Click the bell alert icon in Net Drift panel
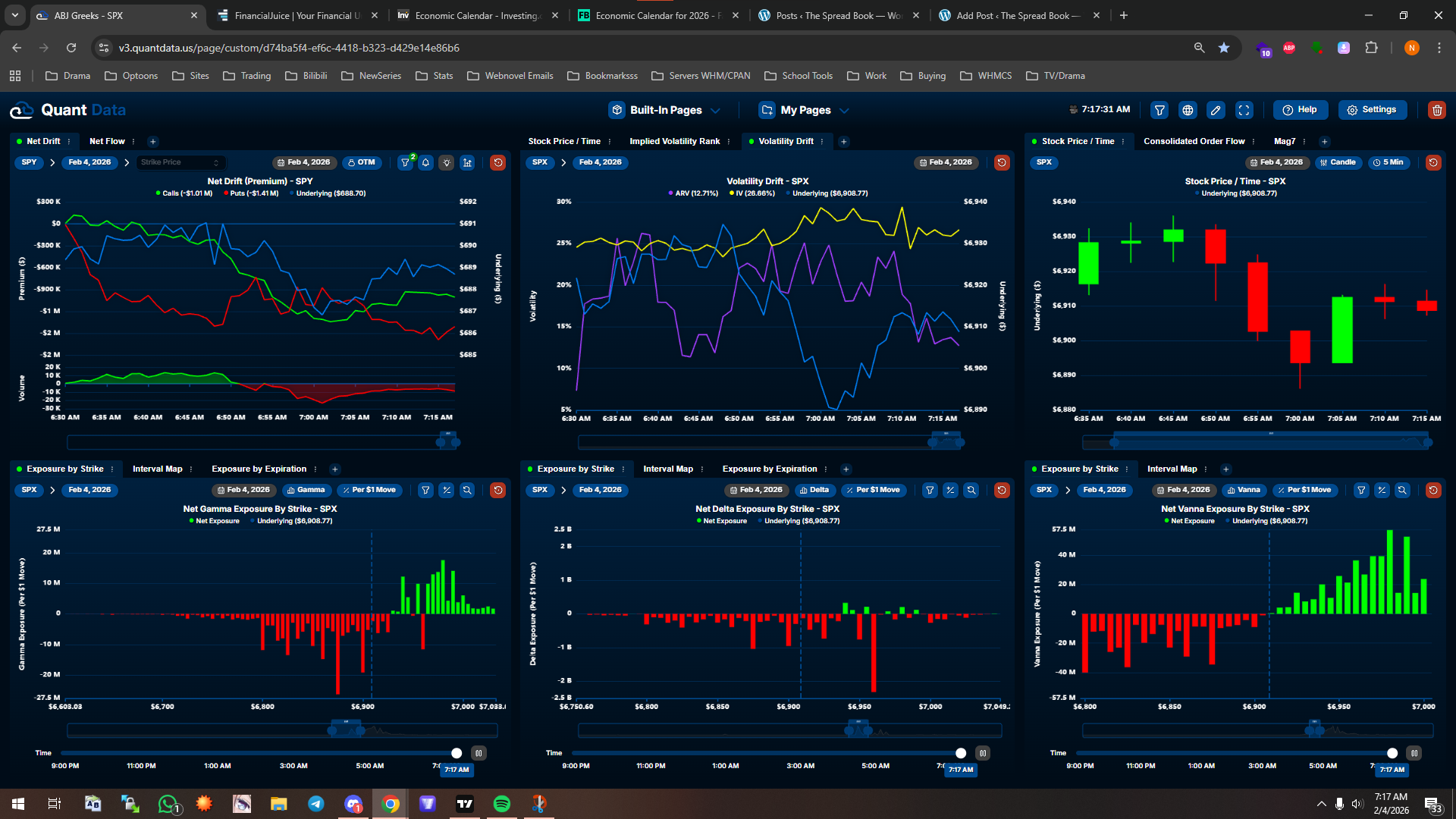The width and height of the screenshot is (1456, 819). click(426, 162)
